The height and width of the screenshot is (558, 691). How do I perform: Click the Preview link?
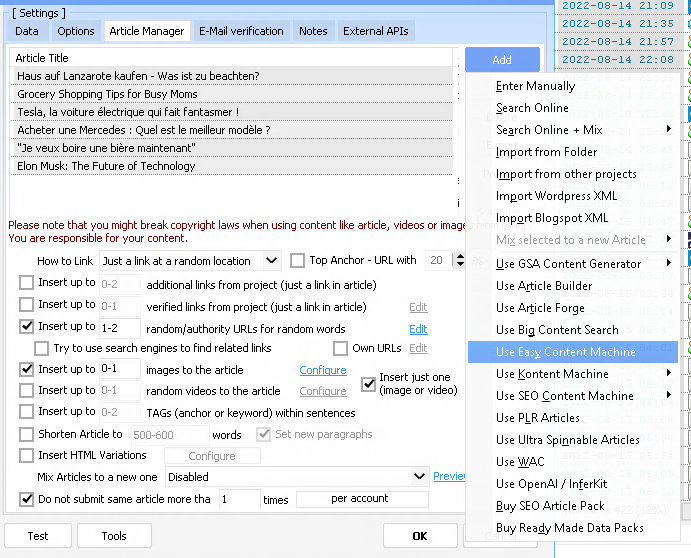pos(449,476)
